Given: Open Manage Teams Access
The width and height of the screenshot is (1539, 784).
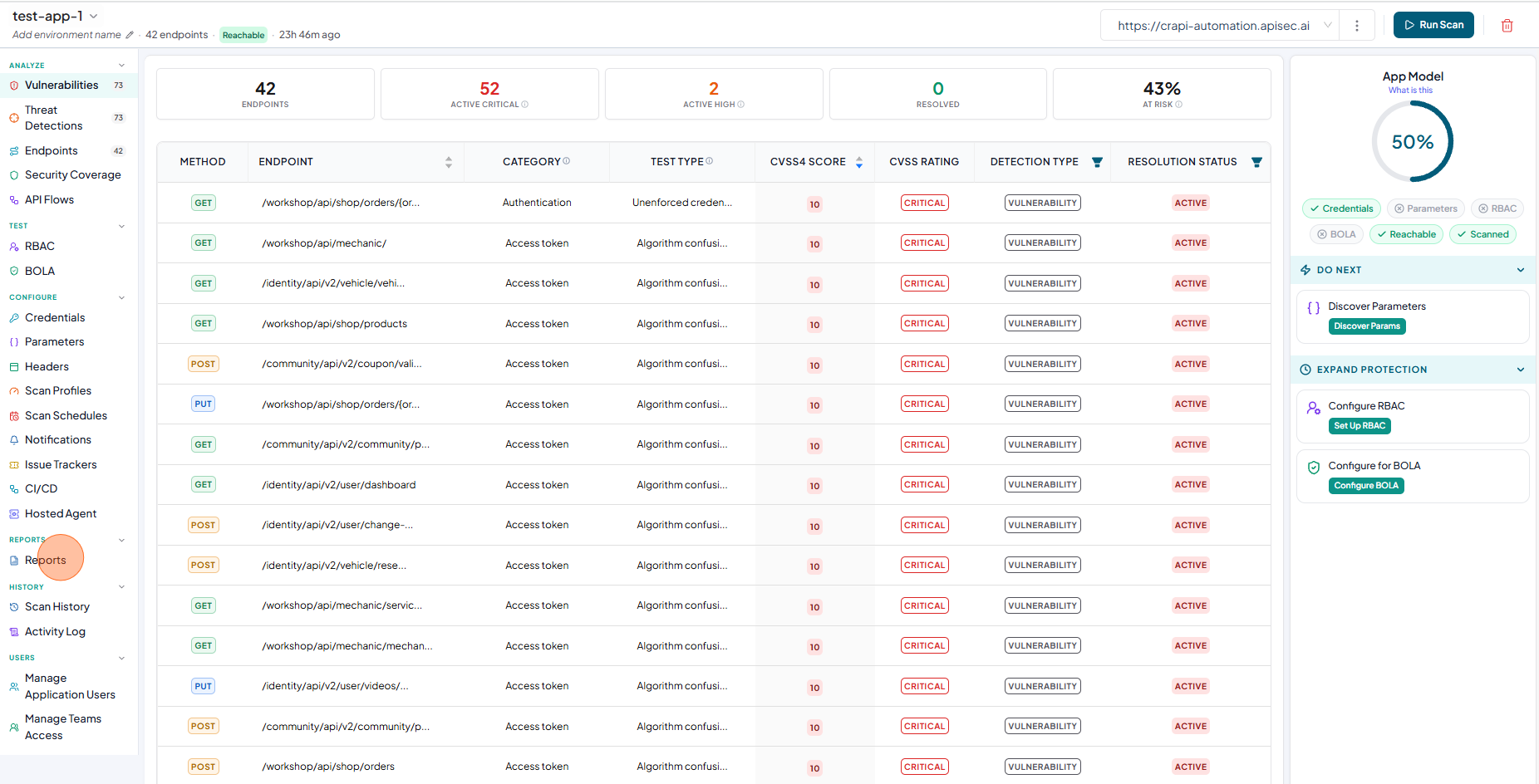Looking at the screenshot, I should pyautogui.click(x=68, y=727).
